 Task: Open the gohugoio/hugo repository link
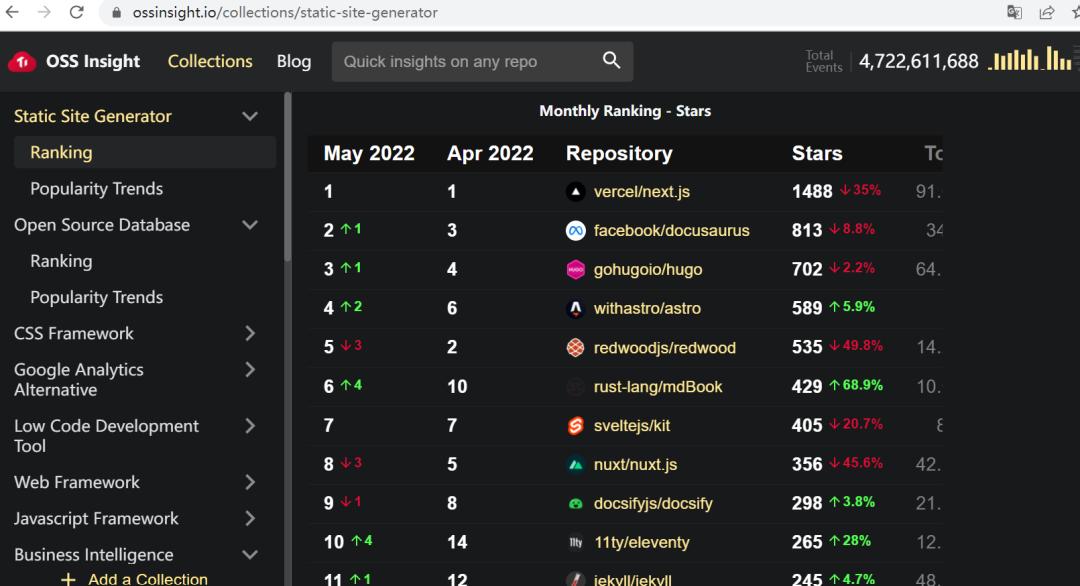[648, 269]
